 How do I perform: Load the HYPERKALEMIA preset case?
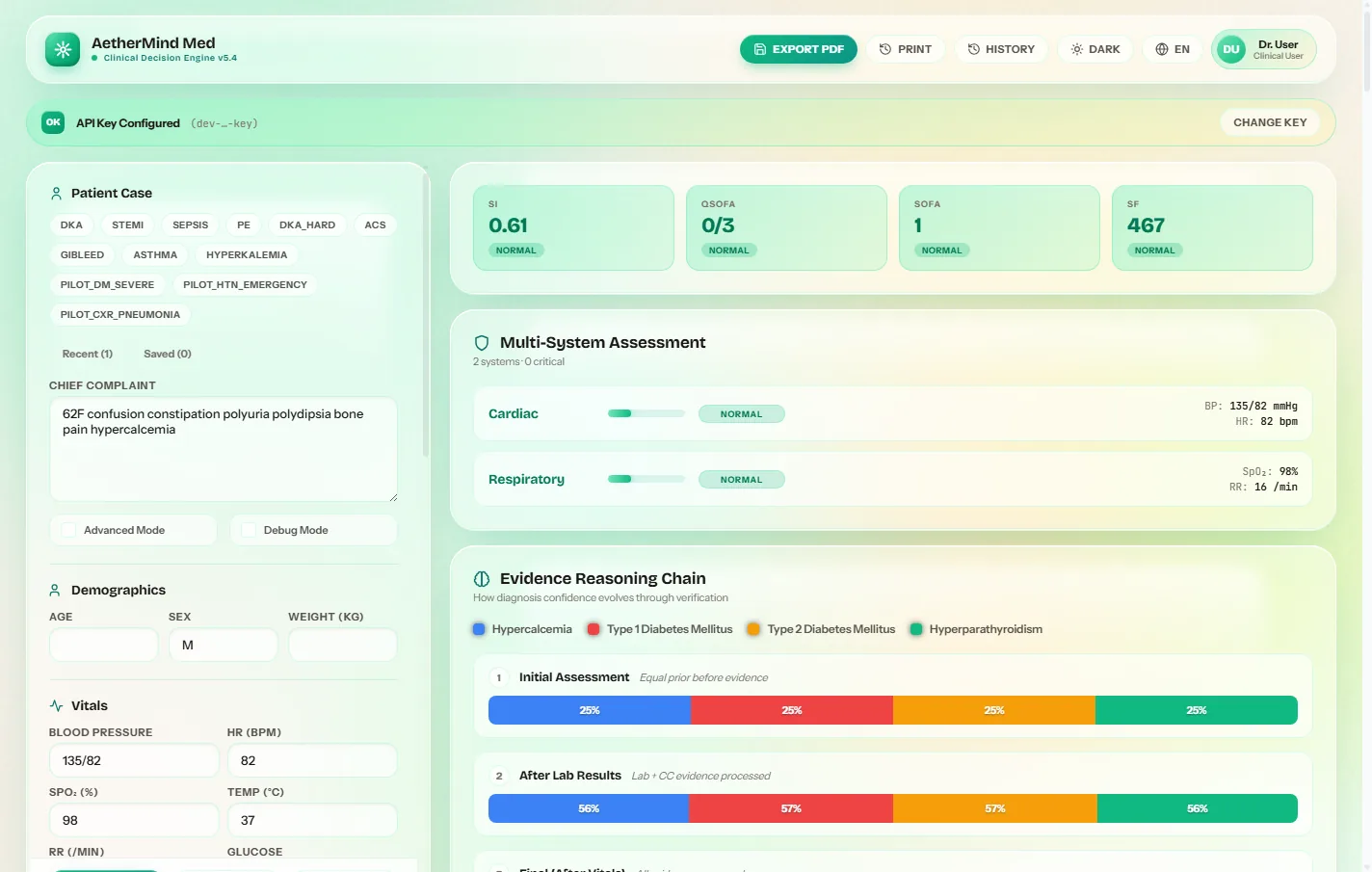click(247, 255)
